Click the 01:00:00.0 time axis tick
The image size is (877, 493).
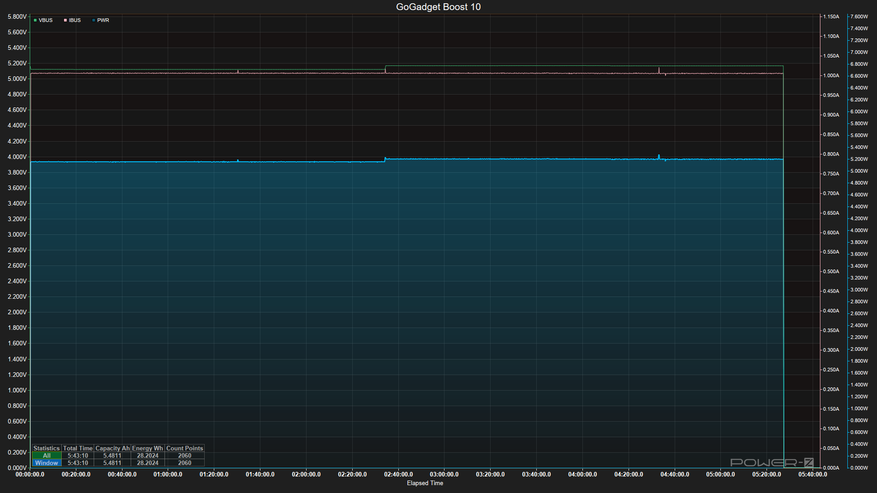point(168,475)
